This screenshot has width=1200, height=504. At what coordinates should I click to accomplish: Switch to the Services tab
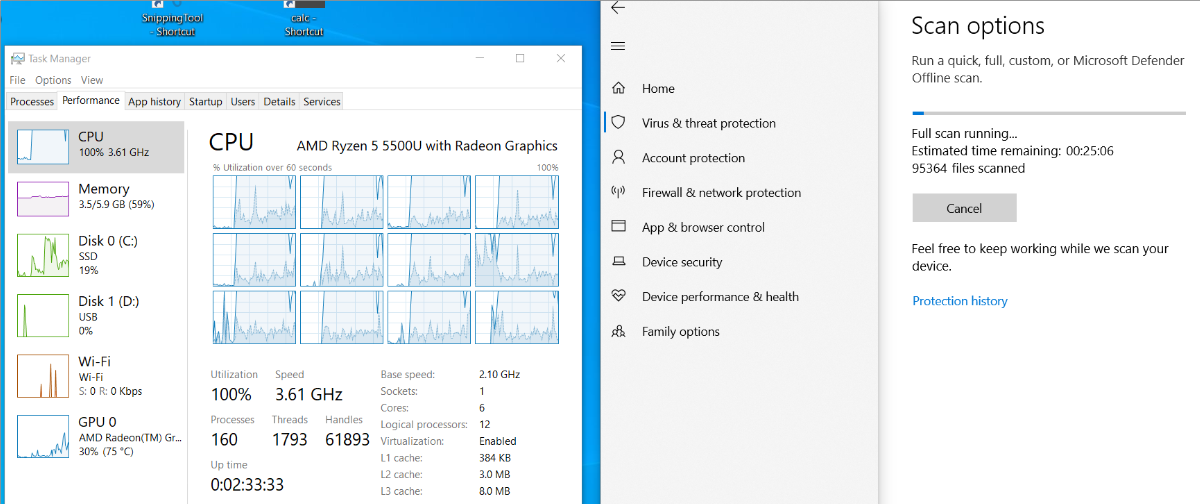(322, 102)
